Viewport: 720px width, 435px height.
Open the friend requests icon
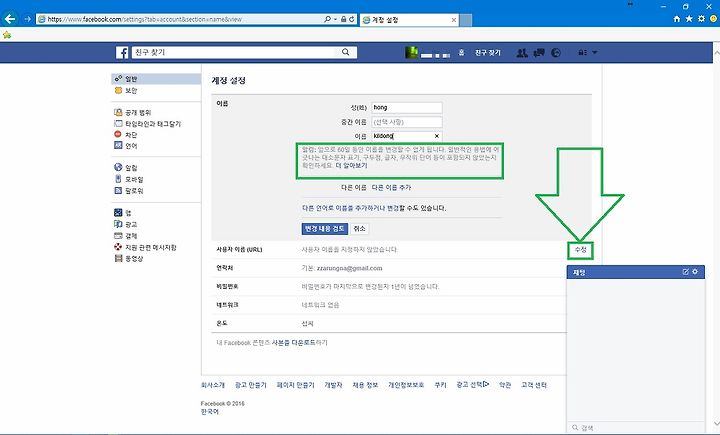pyautogui.click(x=522, y=53)
